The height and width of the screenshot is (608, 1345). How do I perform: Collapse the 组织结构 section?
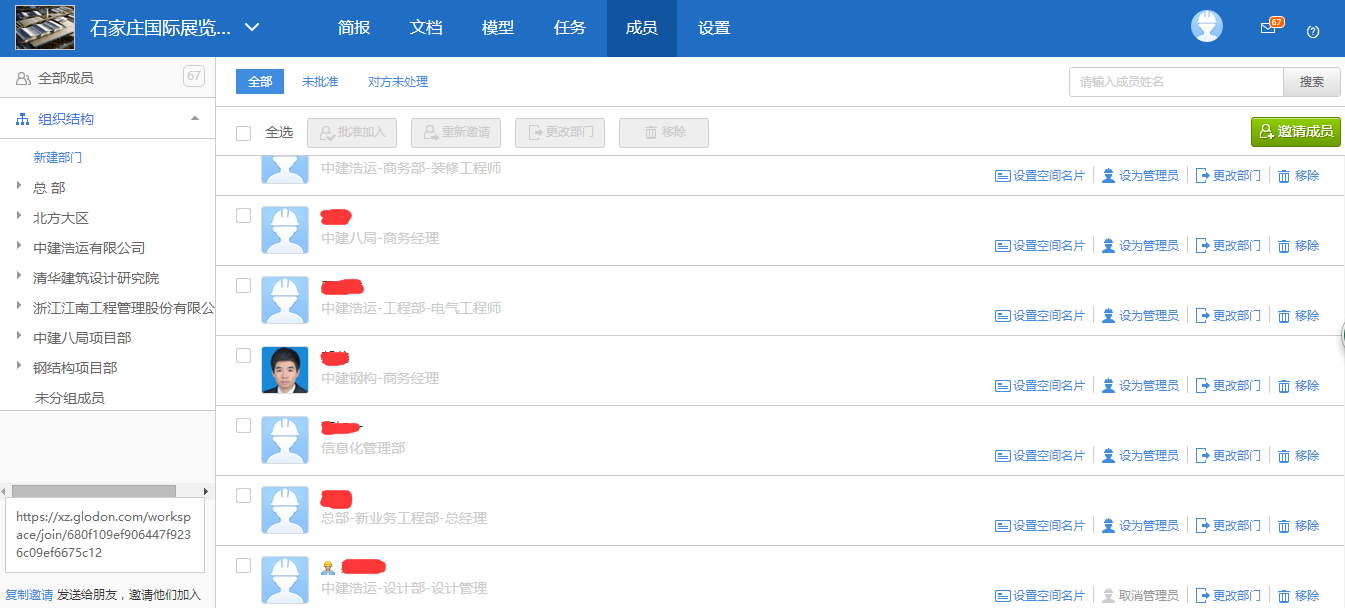click(x=194, y=119)
